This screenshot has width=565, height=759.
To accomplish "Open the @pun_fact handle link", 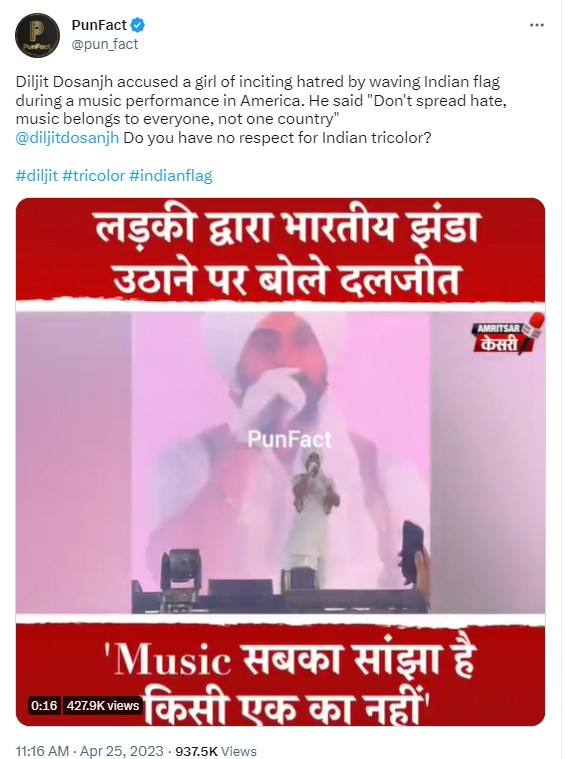I will (105, 44).
